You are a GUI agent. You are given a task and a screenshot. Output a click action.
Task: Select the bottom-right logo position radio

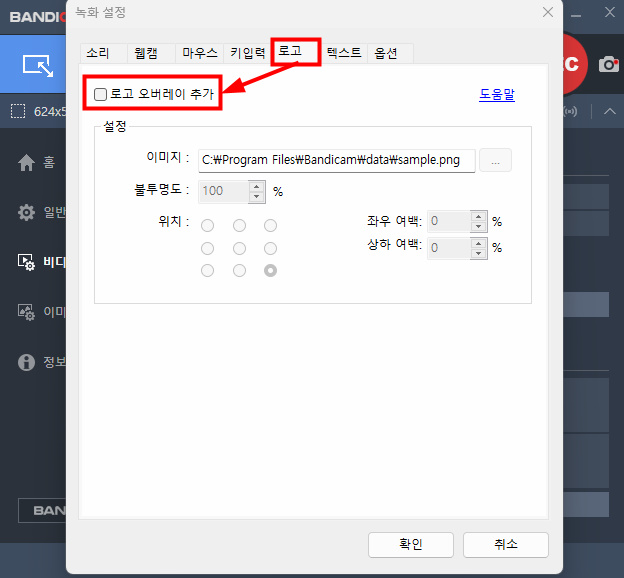pos(270,271)
